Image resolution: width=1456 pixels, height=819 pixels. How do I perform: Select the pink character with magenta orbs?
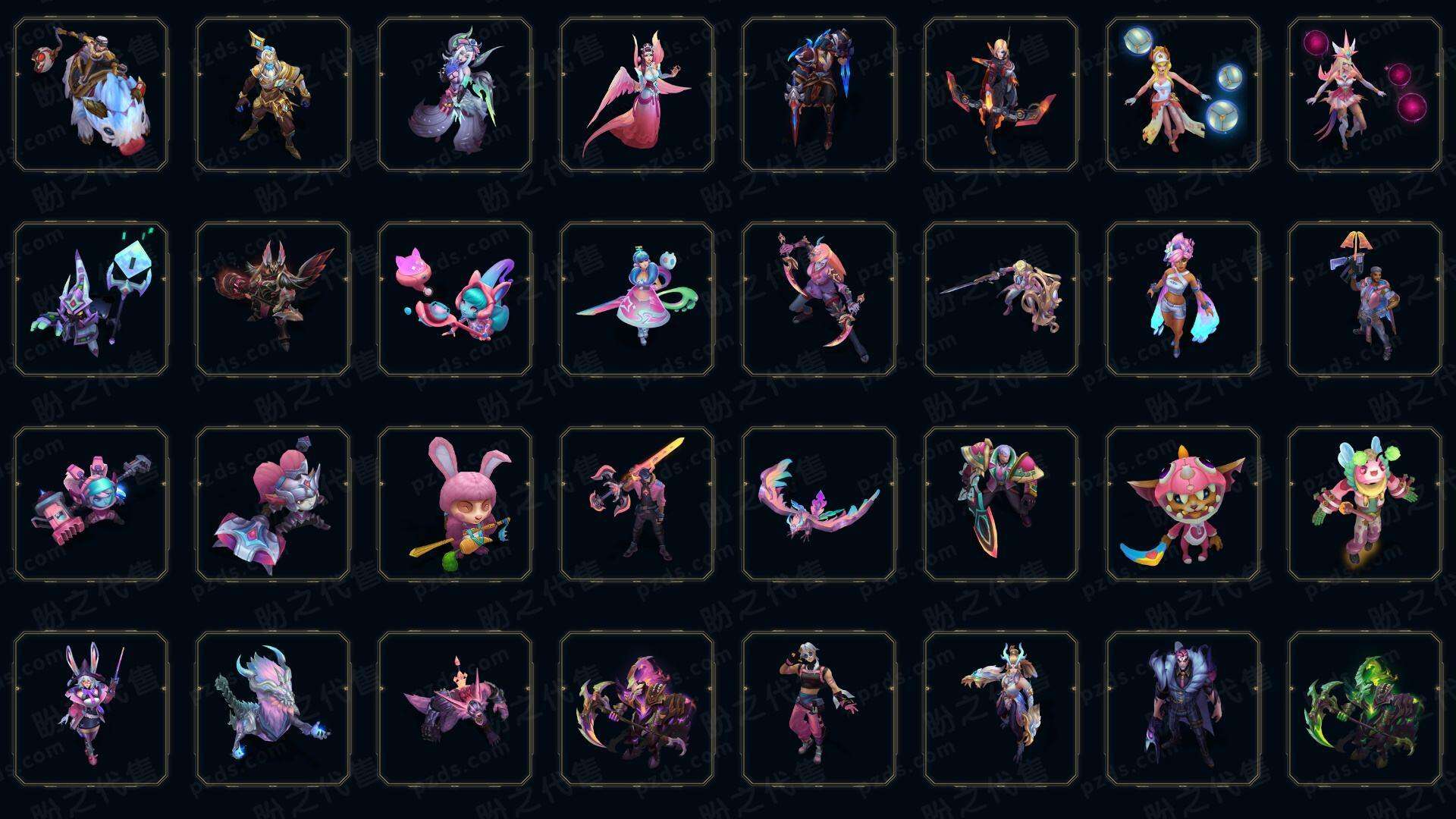pos(1365,94)
